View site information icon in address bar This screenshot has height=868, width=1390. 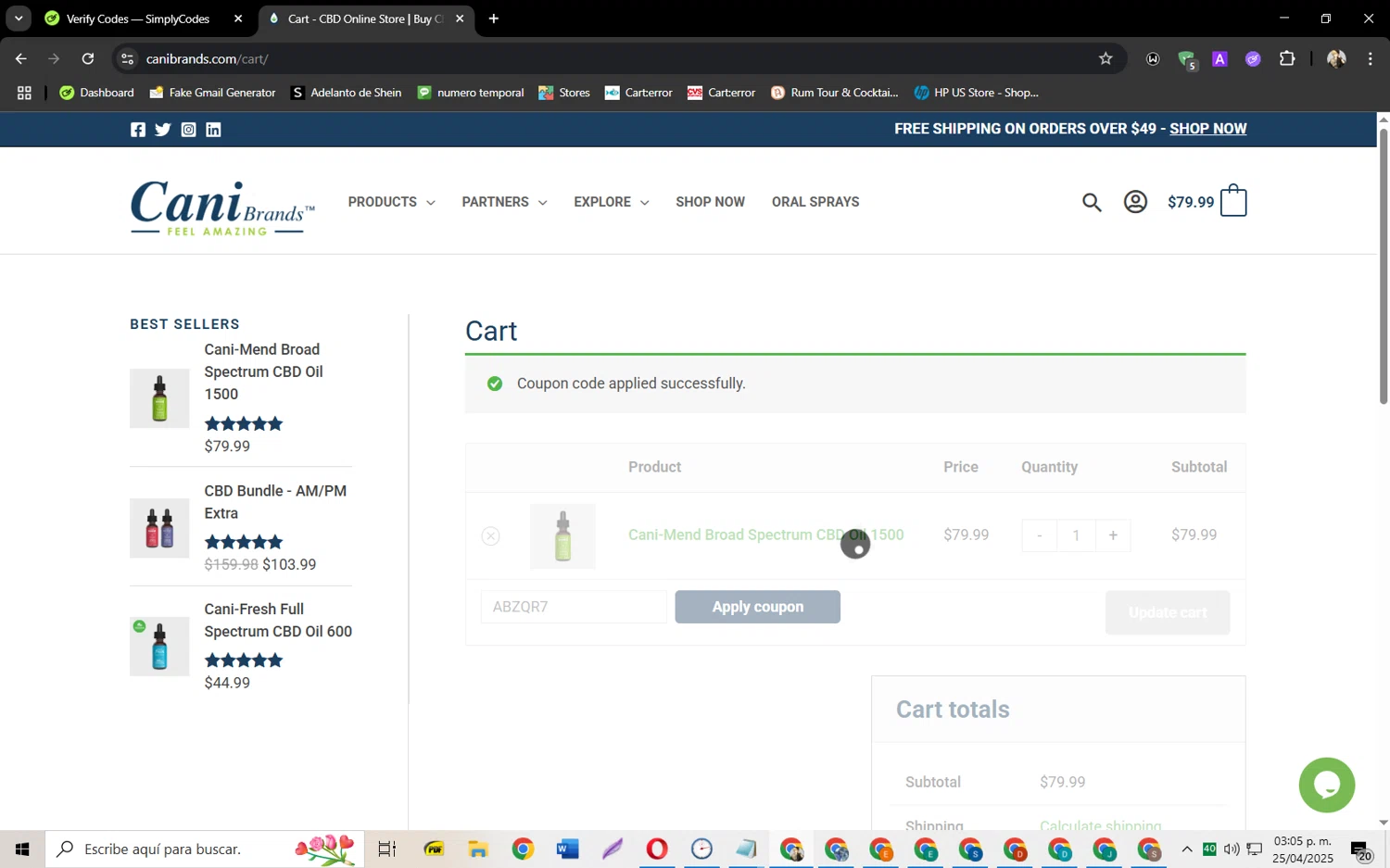click(x=128, y=58)
